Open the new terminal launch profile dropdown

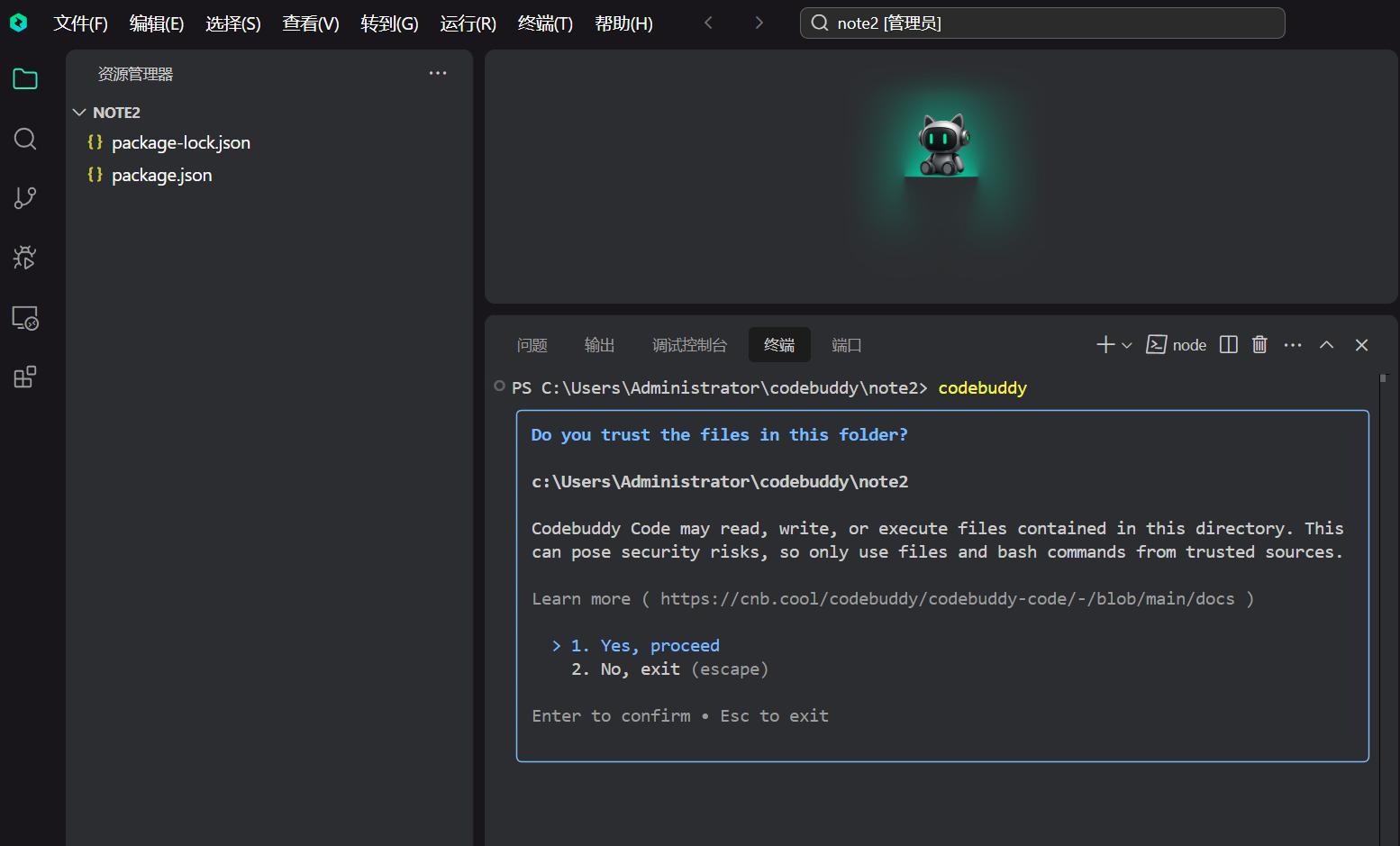[1127, 345]
